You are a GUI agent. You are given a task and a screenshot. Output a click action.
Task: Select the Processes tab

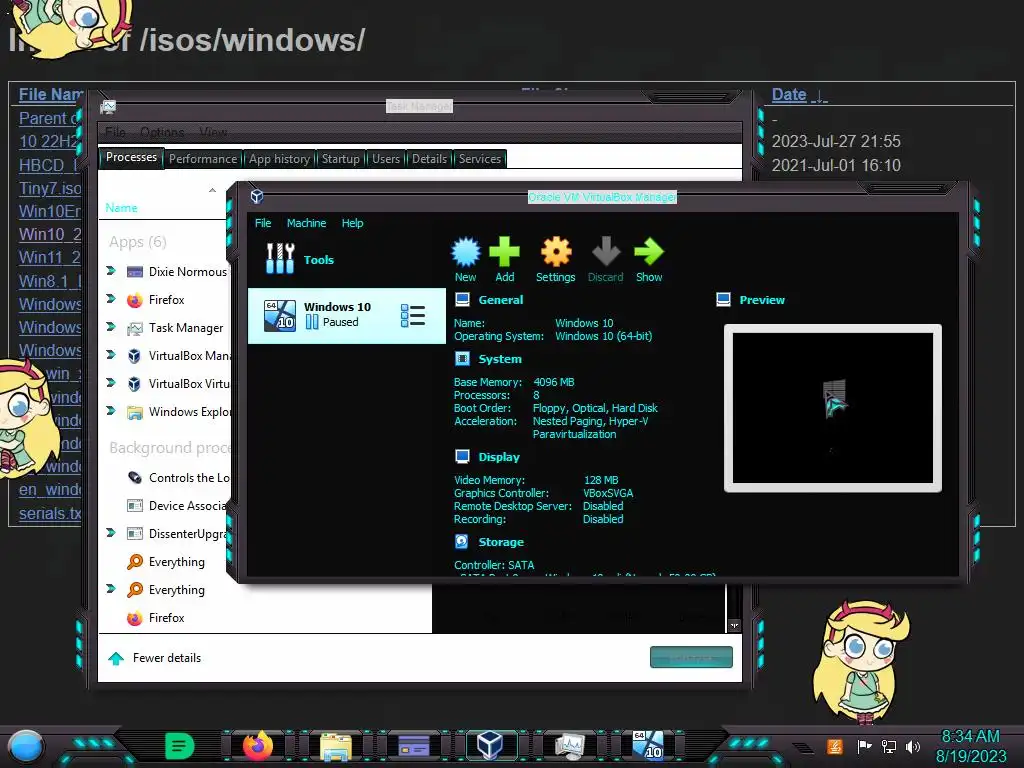pos(131,157)
